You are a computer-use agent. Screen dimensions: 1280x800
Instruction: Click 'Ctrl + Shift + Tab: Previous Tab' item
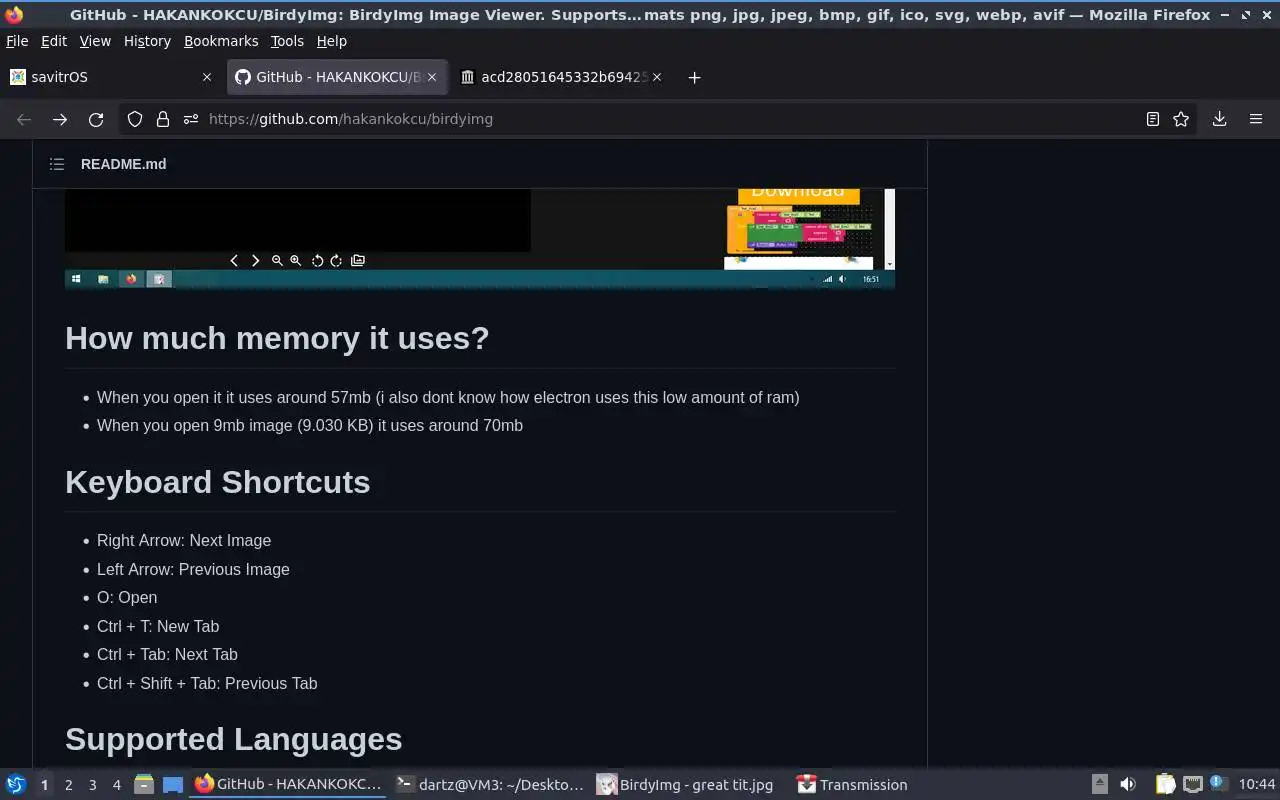tap(207, 683)
